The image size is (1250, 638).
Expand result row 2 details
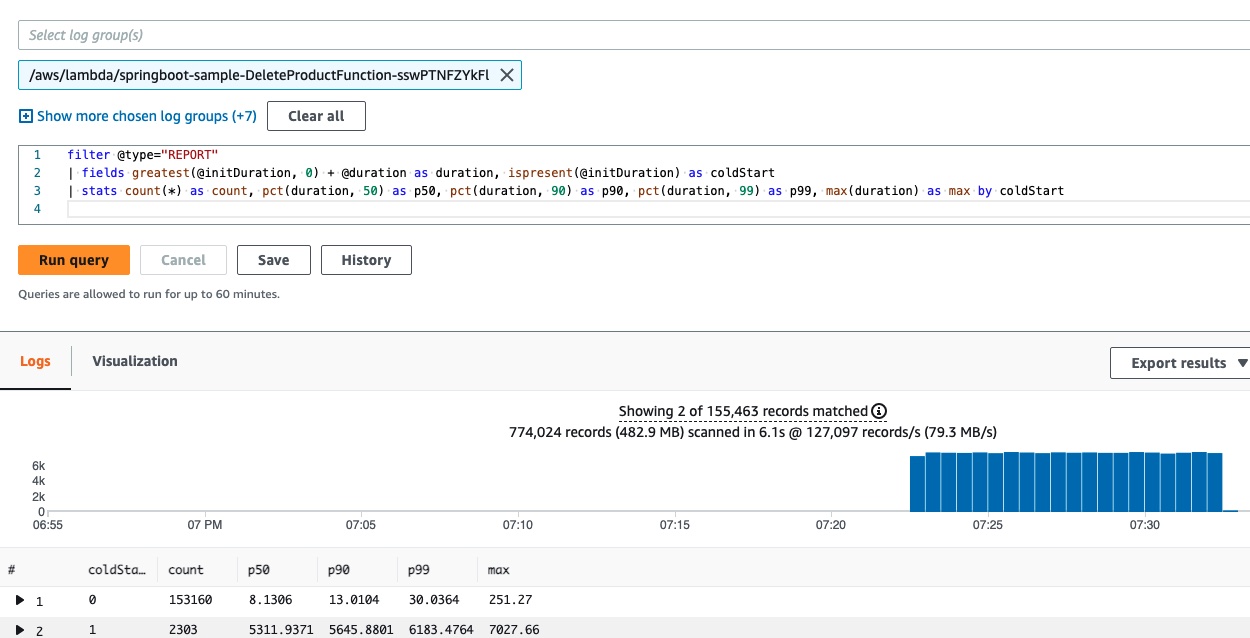20,630
